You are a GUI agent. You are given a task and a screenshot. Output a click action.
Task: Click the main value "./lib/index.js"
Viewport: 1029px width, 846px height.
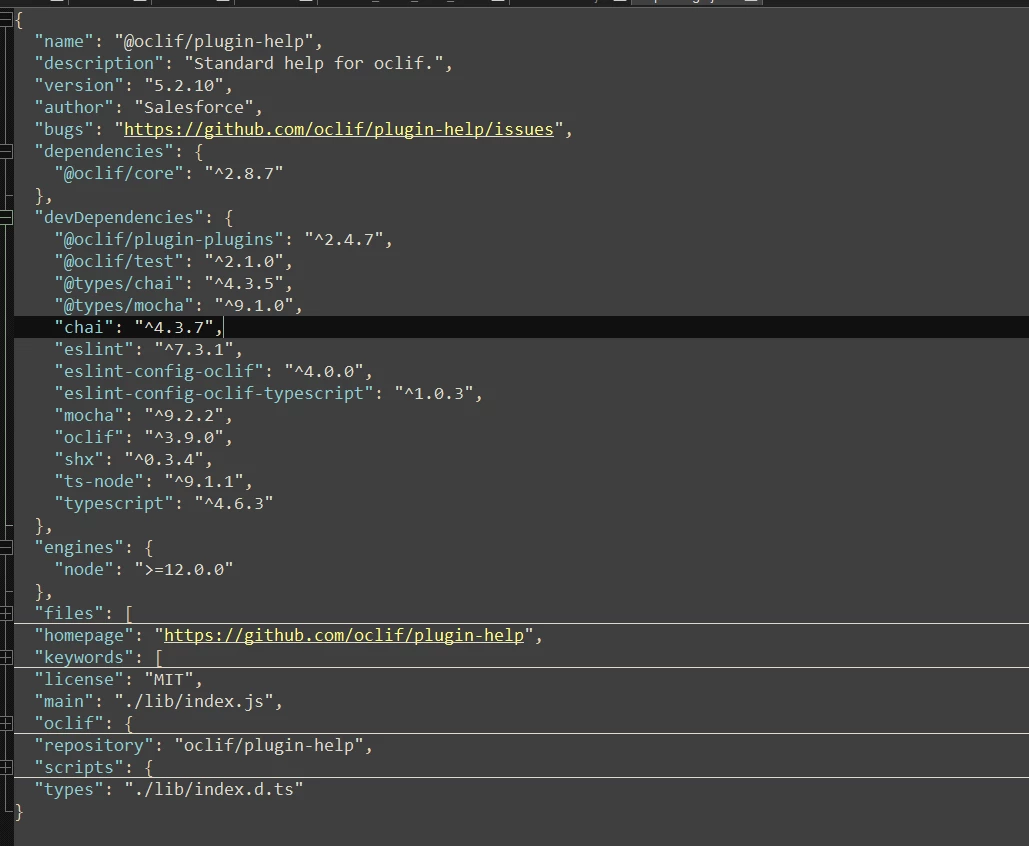(194, 701)
